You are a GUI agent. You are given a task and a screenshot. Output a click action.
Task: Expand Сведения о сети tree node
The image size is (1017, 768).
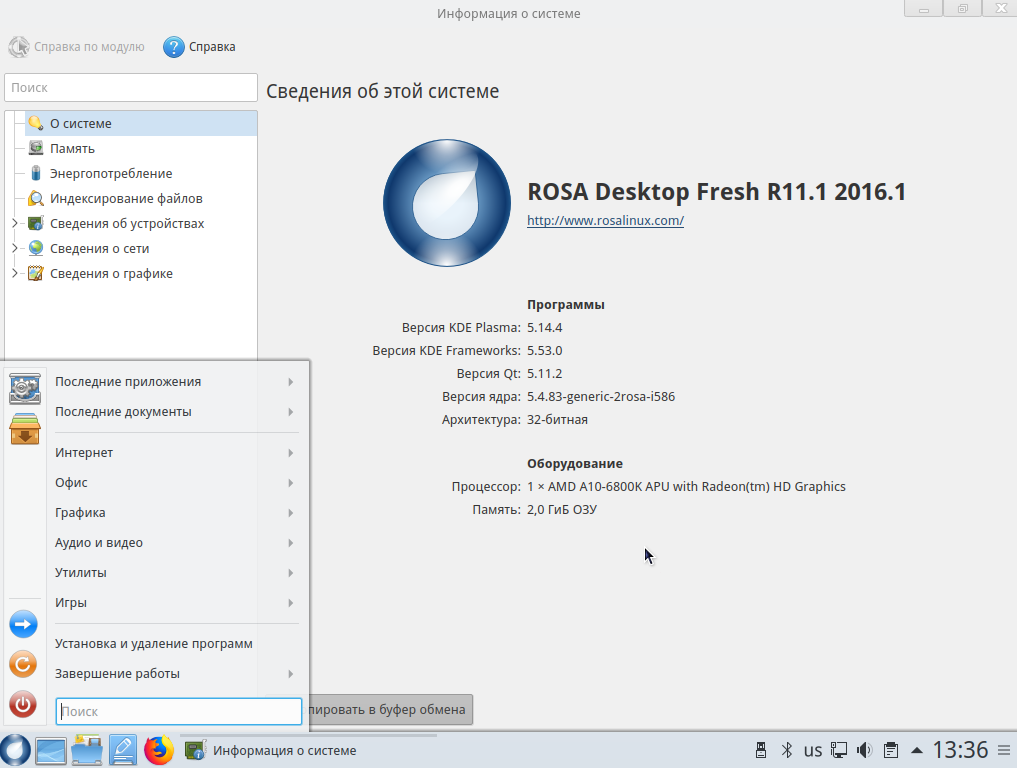(14, 248)
